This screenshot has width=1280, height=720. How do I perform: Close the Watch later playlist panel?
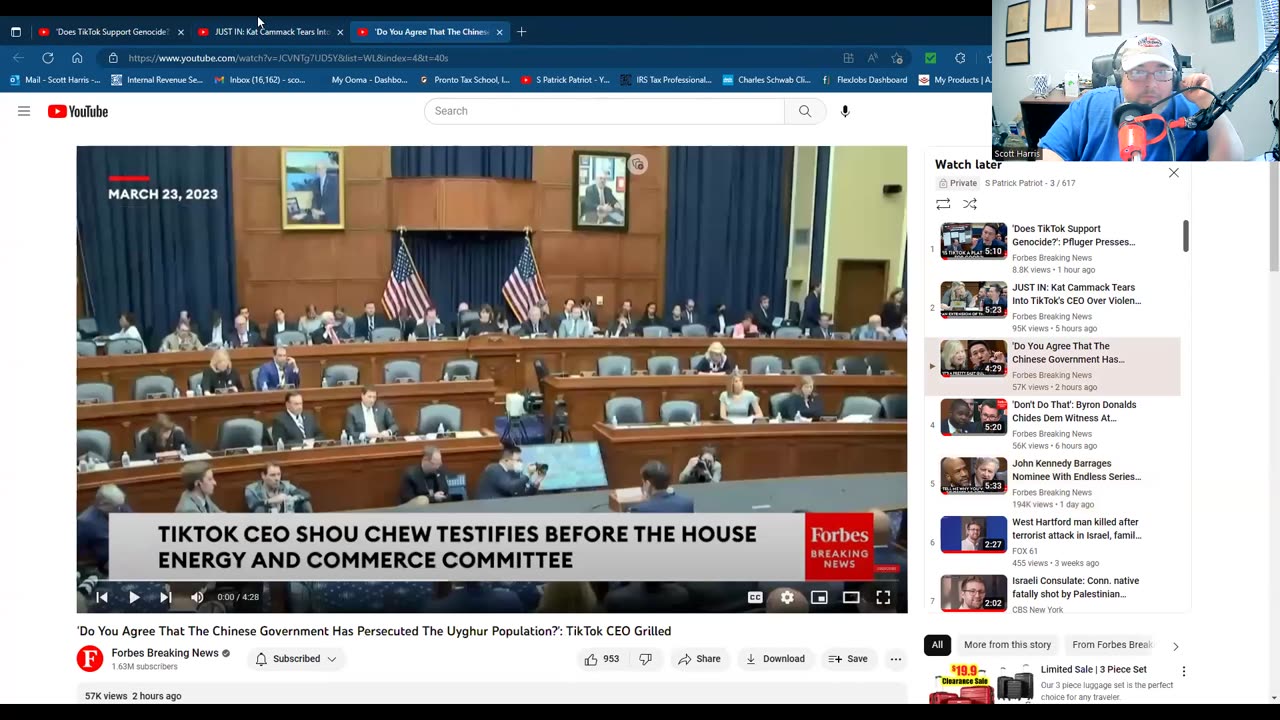coord(1174,173)
